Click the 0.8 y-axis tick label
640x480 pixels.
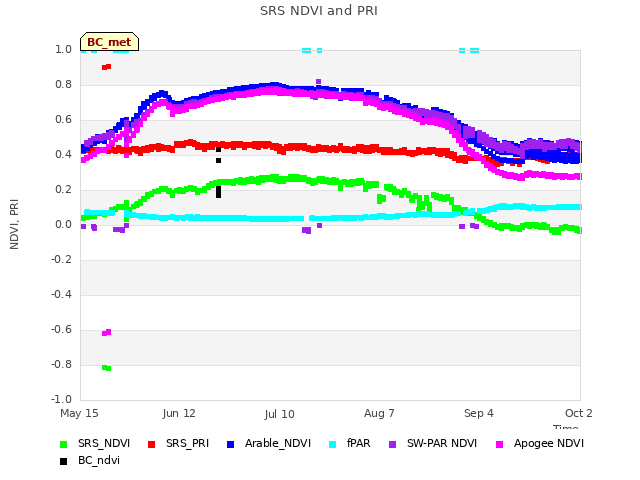[63, 84]
